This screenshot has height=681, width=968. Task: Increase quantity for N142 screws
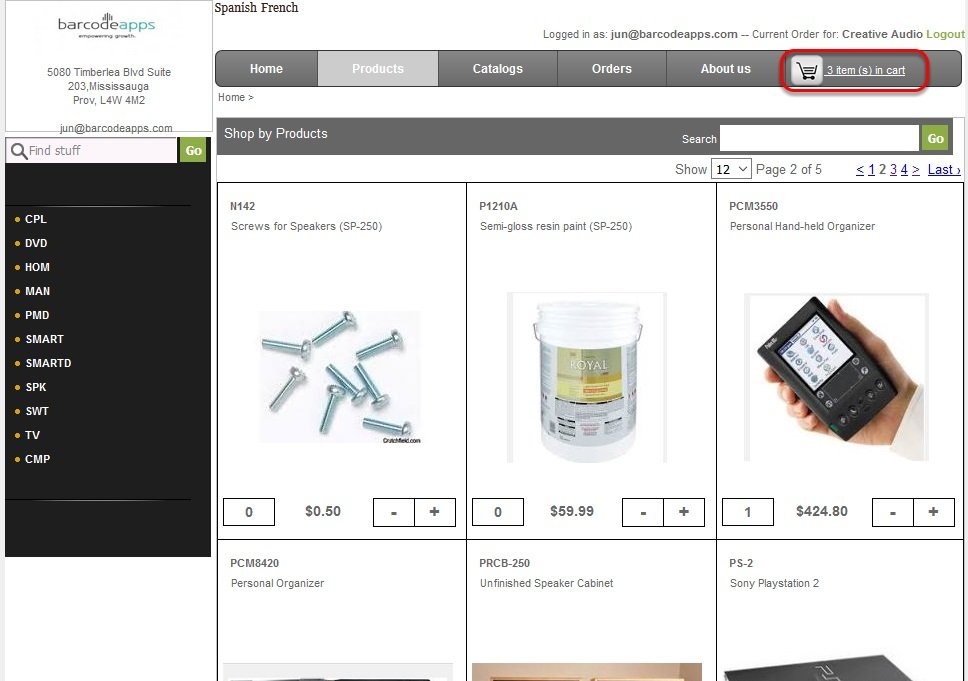coord(435,512)
